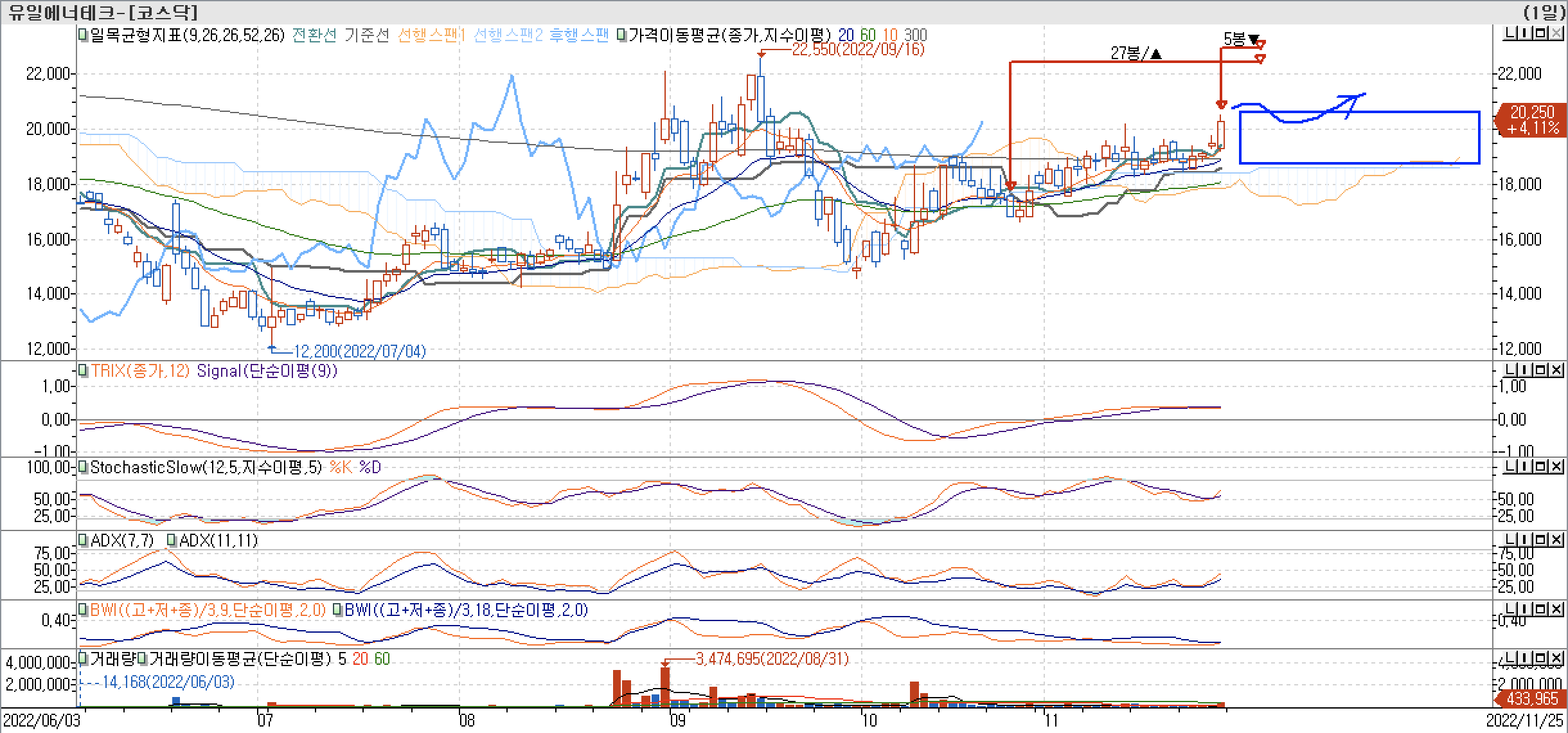
Task: Open the TRIX(종가,12) indicator settings icon
Action: pos(82,370)
